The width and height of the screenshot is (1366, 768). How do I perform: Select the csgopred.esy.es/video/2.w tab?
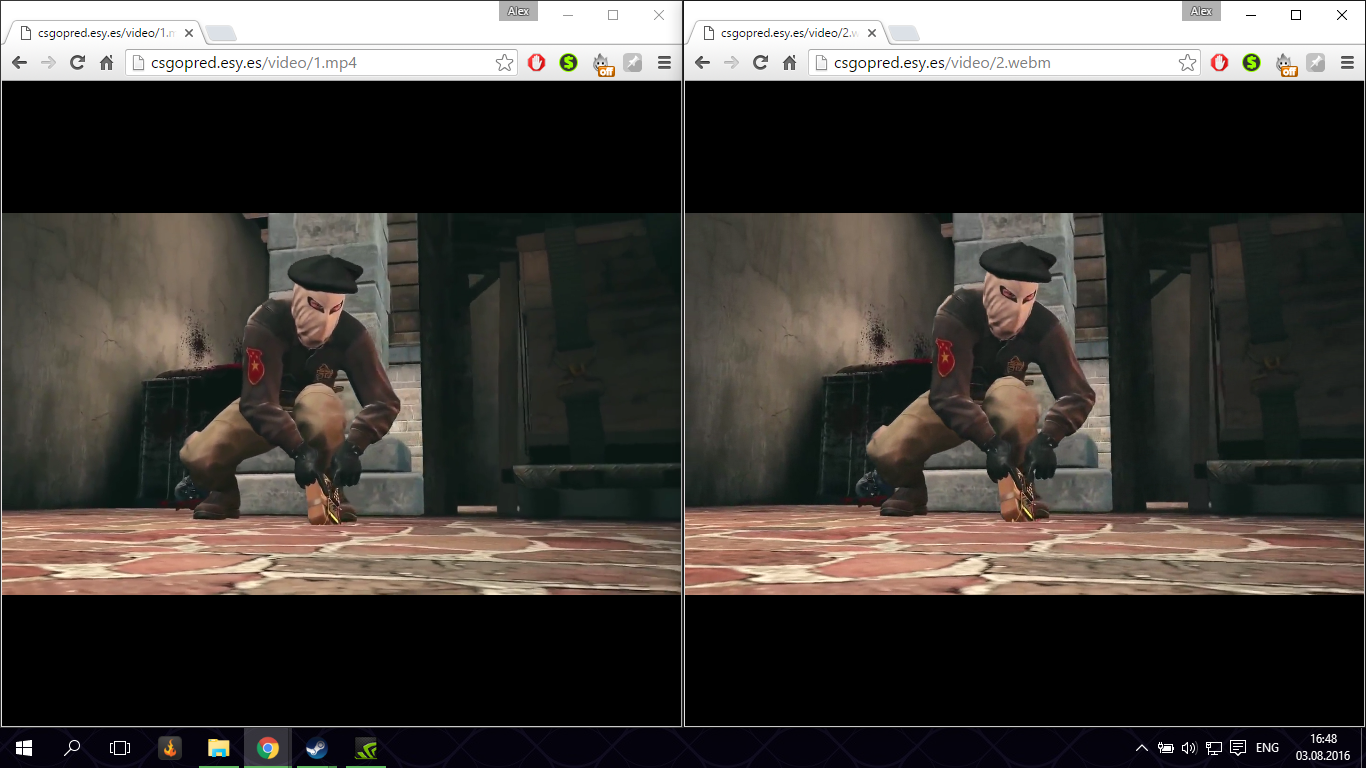click(787, 33)
